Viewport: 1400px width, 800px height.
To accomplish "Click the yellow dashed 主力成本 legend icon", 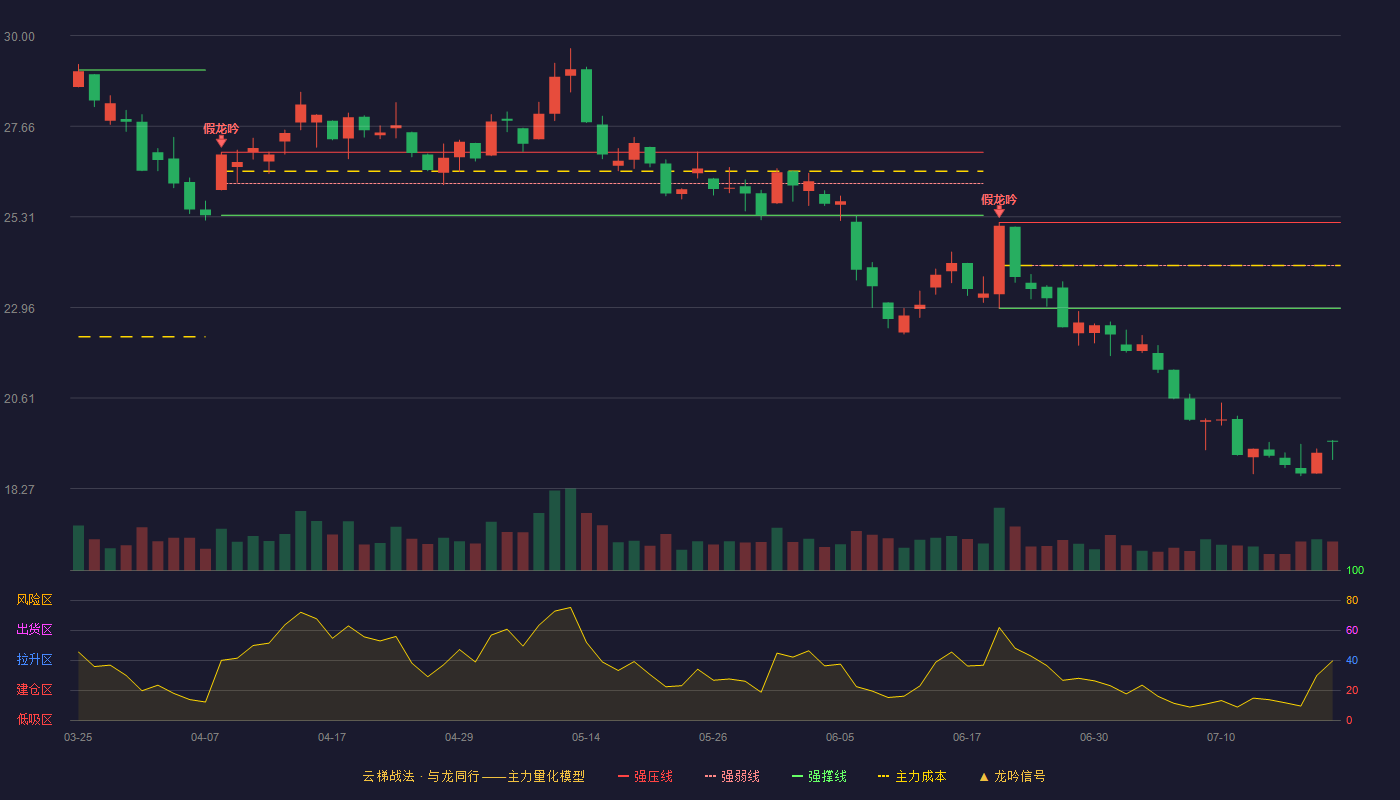I will pos(884,776).
